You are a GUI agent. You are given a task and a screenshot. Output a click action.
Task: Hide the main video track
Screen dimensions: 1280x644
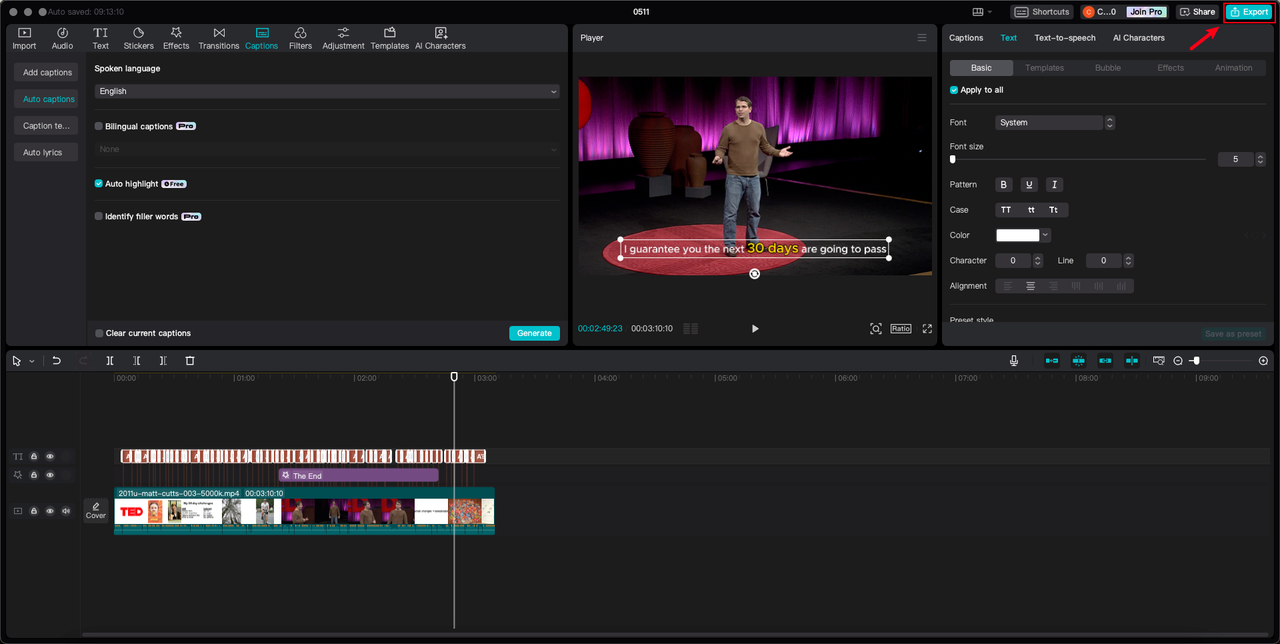click(50, 511)
